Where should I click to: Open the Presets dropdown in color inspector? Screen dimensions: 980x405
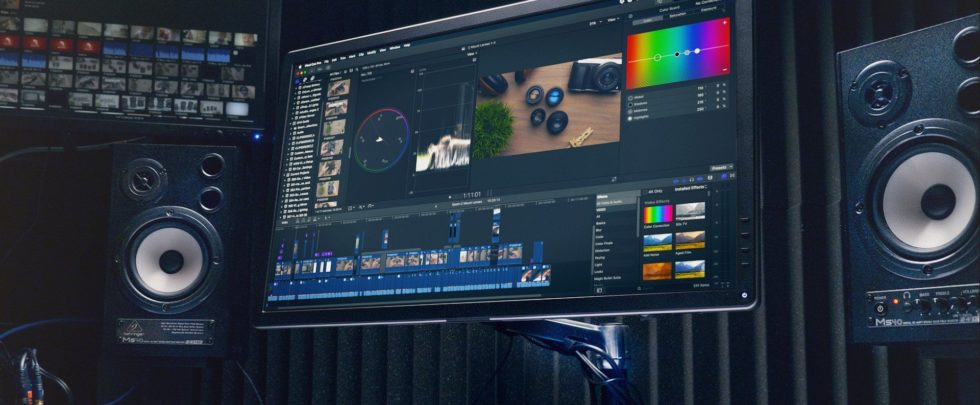pyautogui.click(x=720, y=167)
